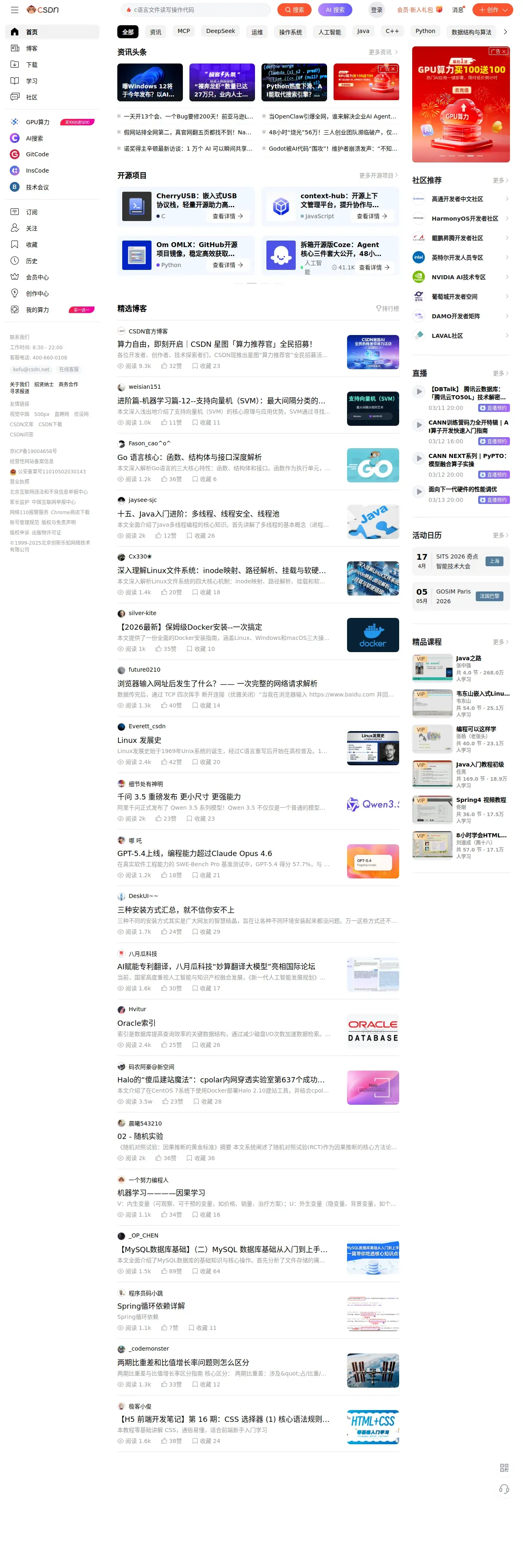Image resolution: width=523 pixels, height=1568 pixels.
Task: Open 首页 in the sidebar
Action: click(53, 32)
